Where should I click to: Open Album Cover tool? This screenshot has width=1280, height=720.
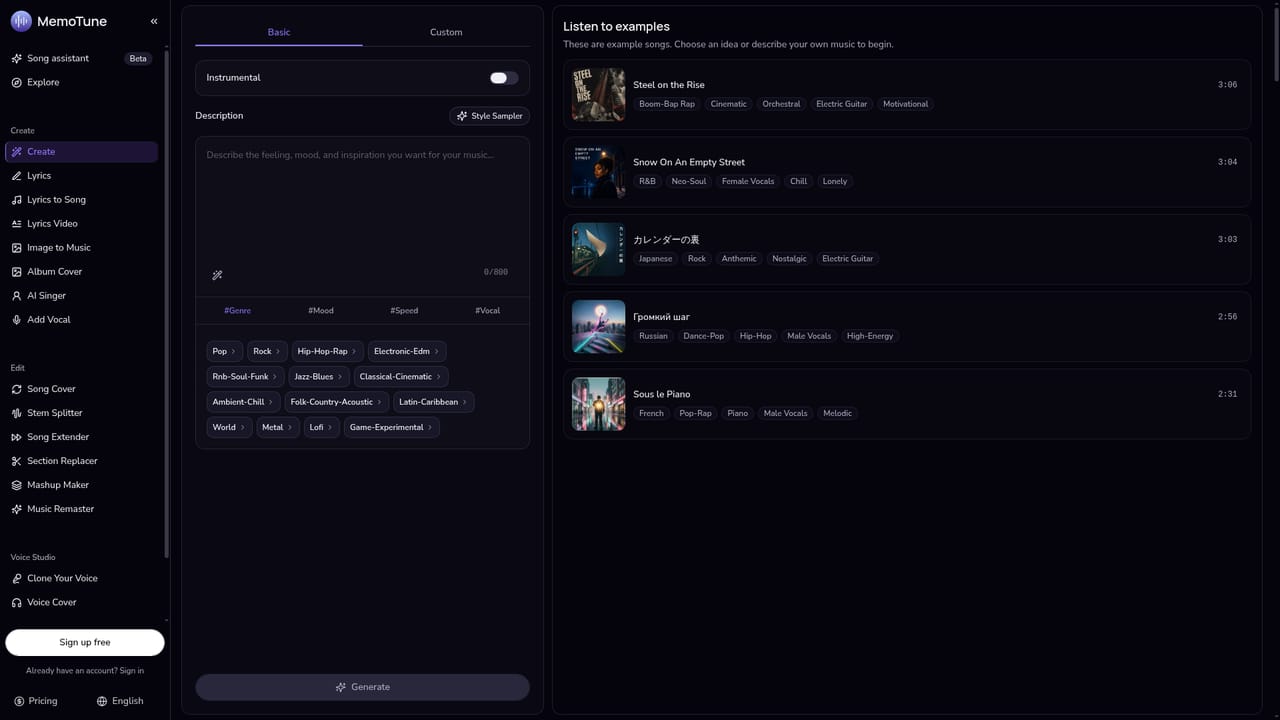81,272
